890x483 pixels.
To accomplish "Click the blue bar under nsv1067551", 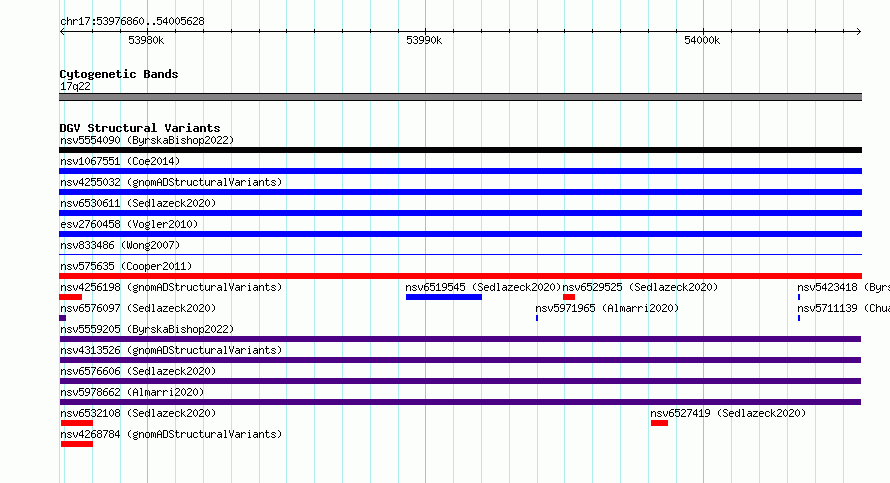I will pos(460,171).
